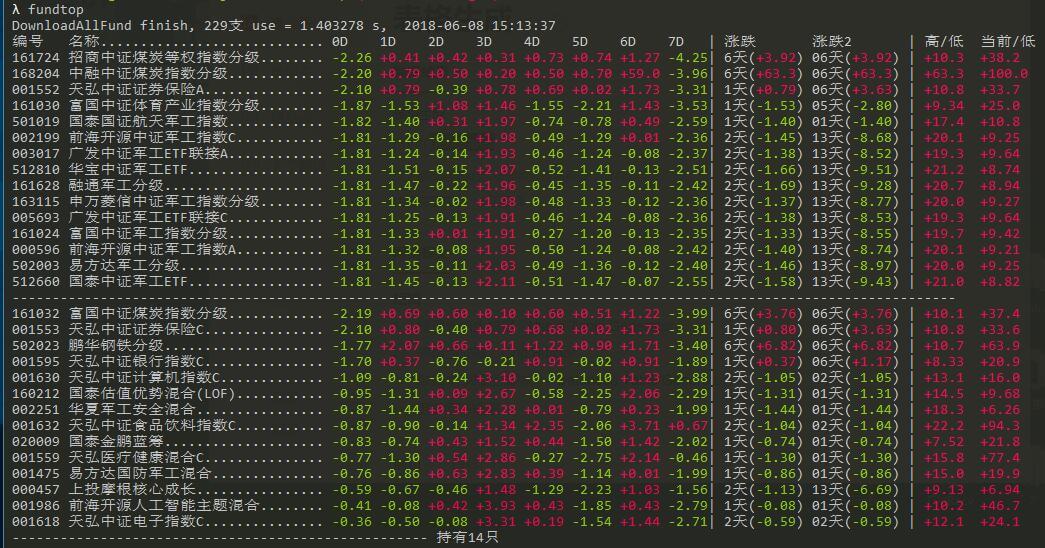Select the timestamp 2018-06-08 15:13:37
This screenshot has height=548, width=1045.
pos(479,26)
